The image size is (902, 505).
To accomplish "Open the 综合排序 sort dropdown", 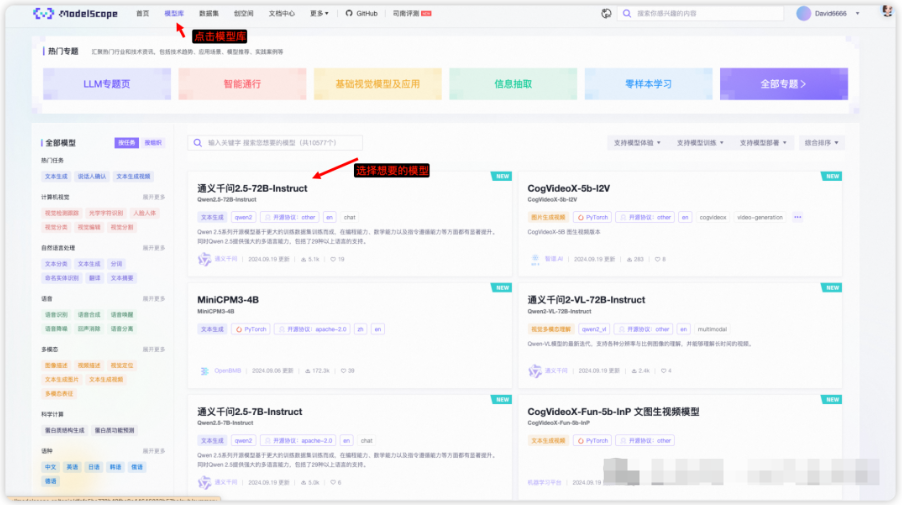I will [821, 143].
